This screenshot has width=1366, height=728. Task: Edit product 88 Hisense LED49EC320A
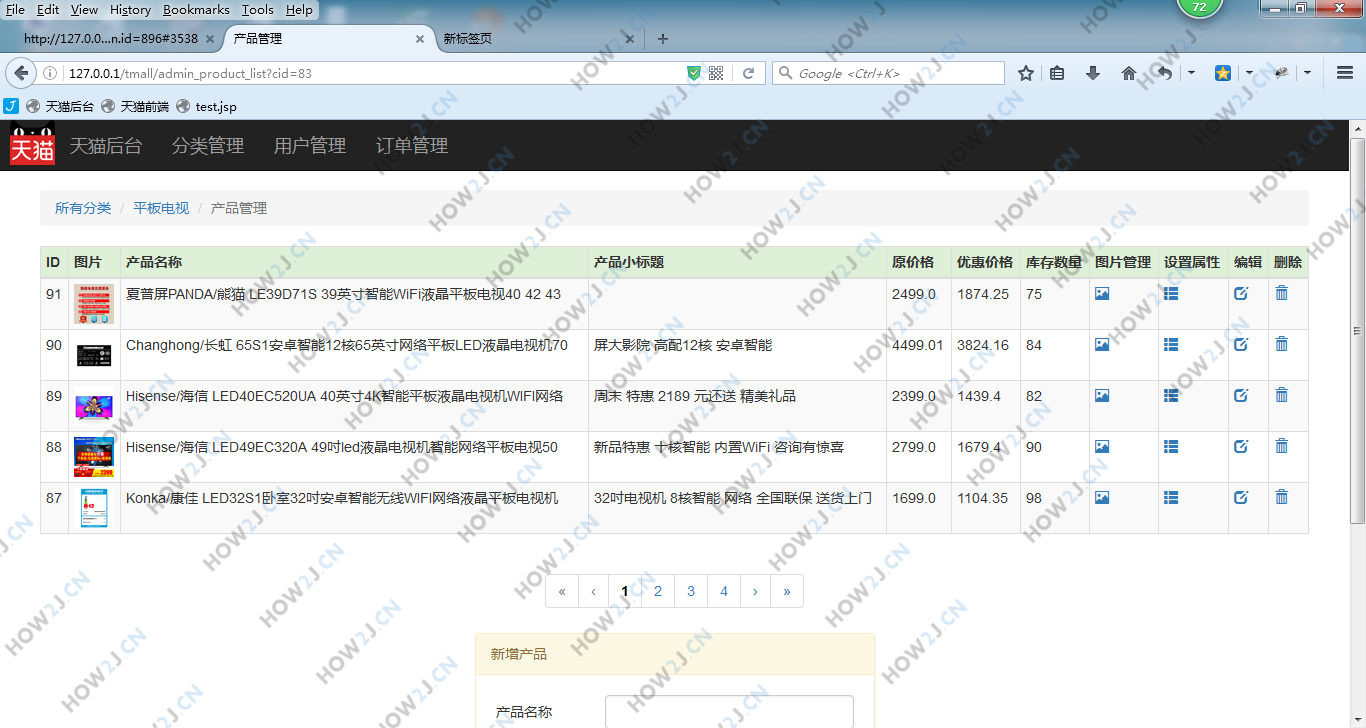click(x=1241, y=447)
